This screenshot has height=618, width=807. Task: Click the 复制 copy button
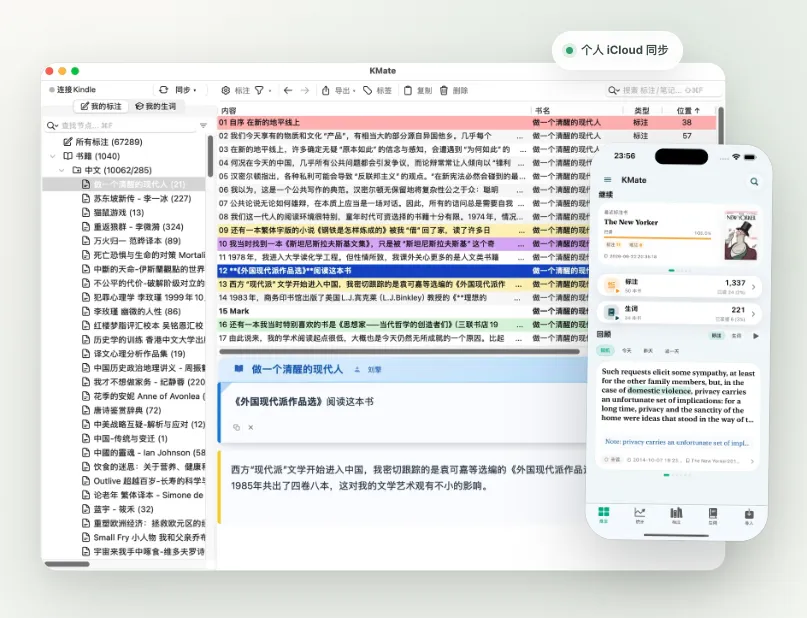[x=417, y=91]
